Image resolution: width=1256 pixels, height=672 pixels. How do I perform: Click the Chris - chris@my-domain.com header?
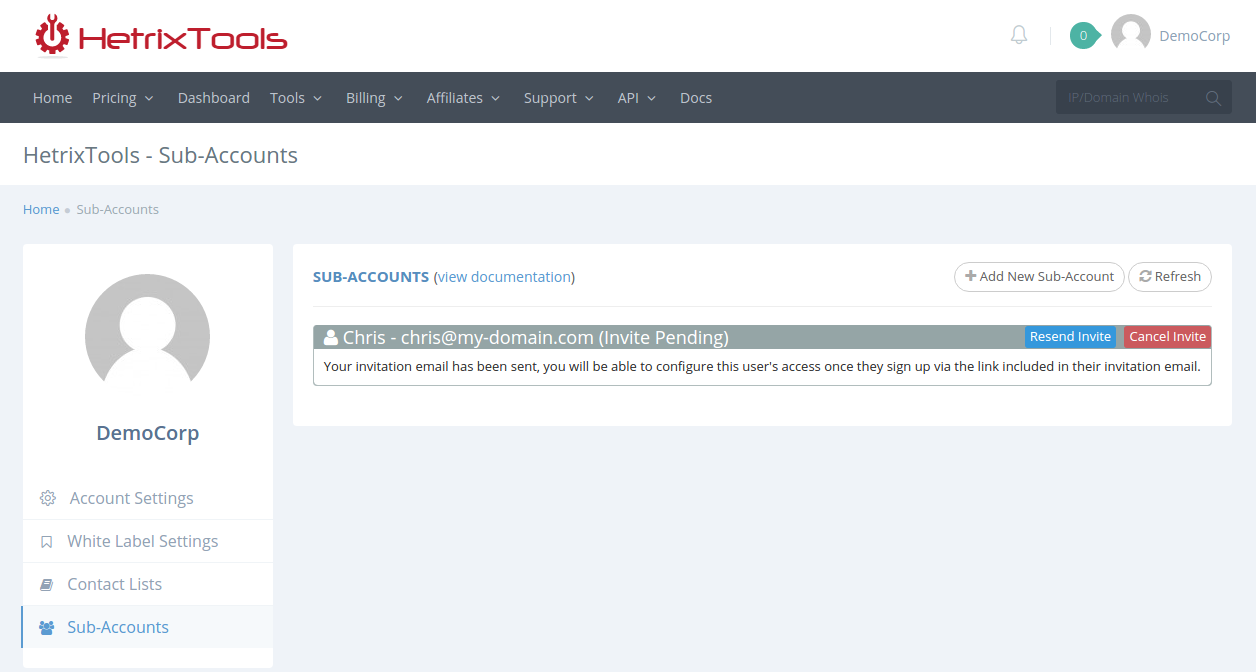coord(535,337)
